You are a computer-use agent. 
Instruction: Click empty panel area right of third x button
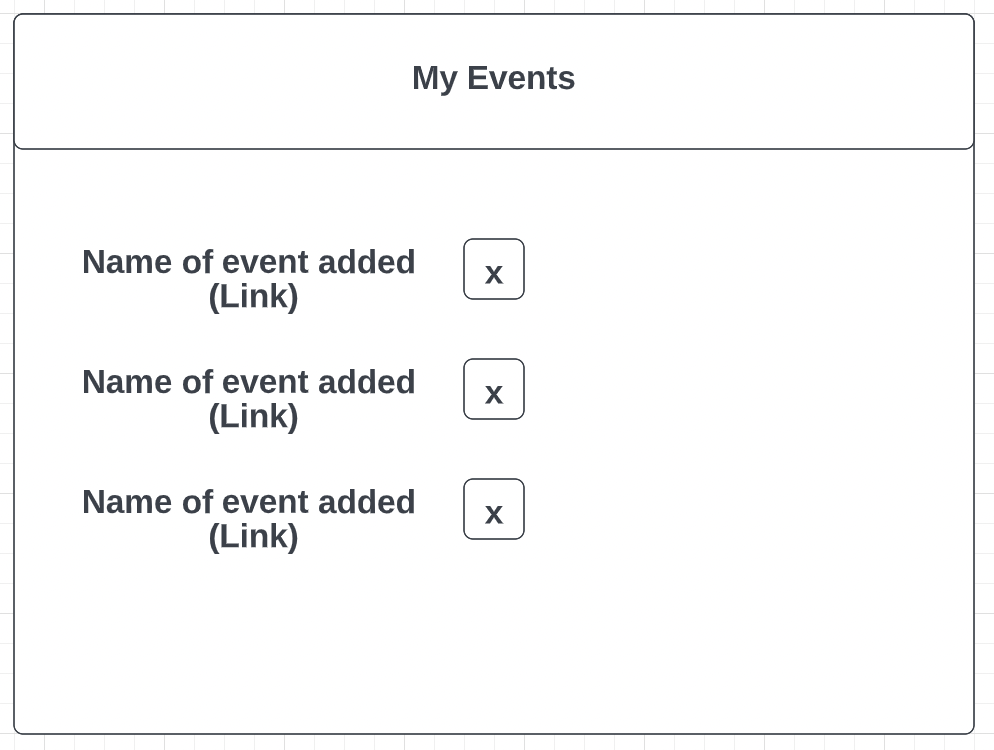click(x=748, y=509)
